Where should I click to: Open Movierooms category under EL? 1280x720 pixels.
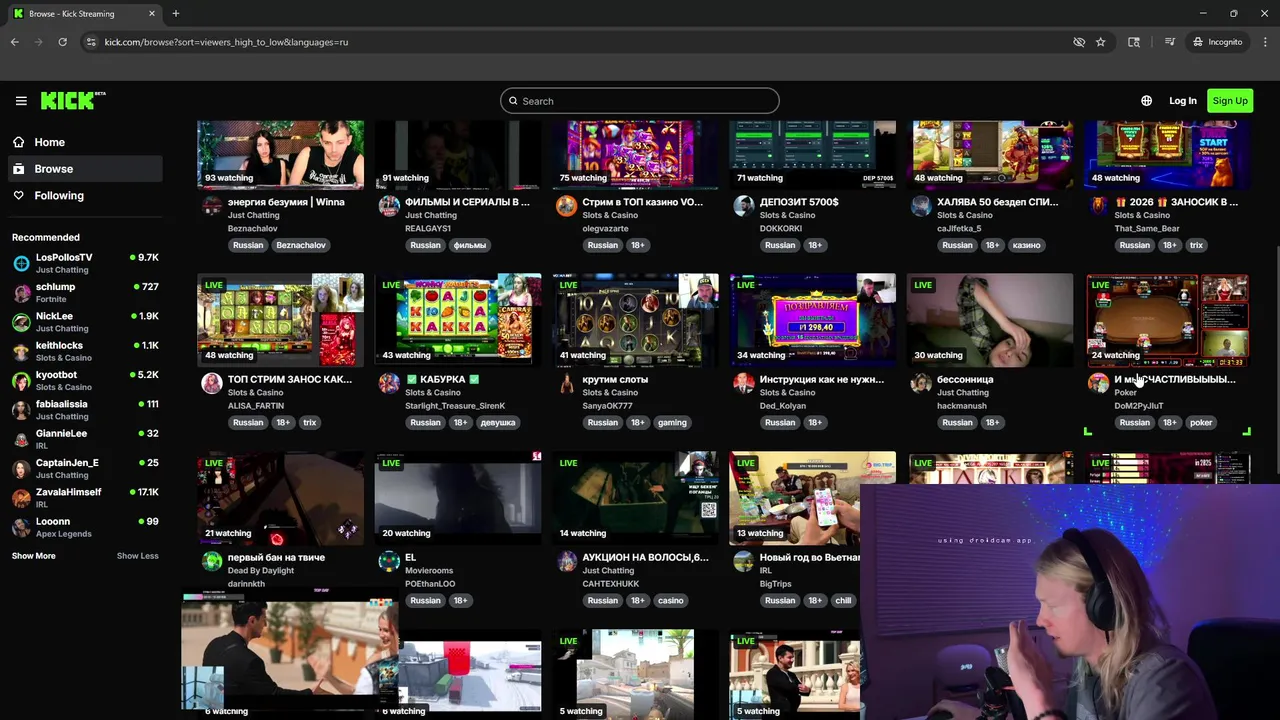click(x=429, y=571)
